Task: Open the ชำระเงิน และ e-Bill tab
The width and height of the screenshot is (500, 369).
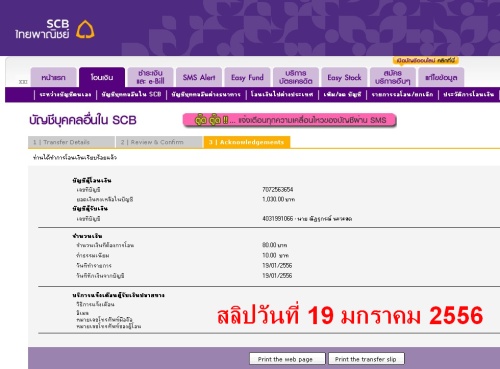Action: (150, 77)
